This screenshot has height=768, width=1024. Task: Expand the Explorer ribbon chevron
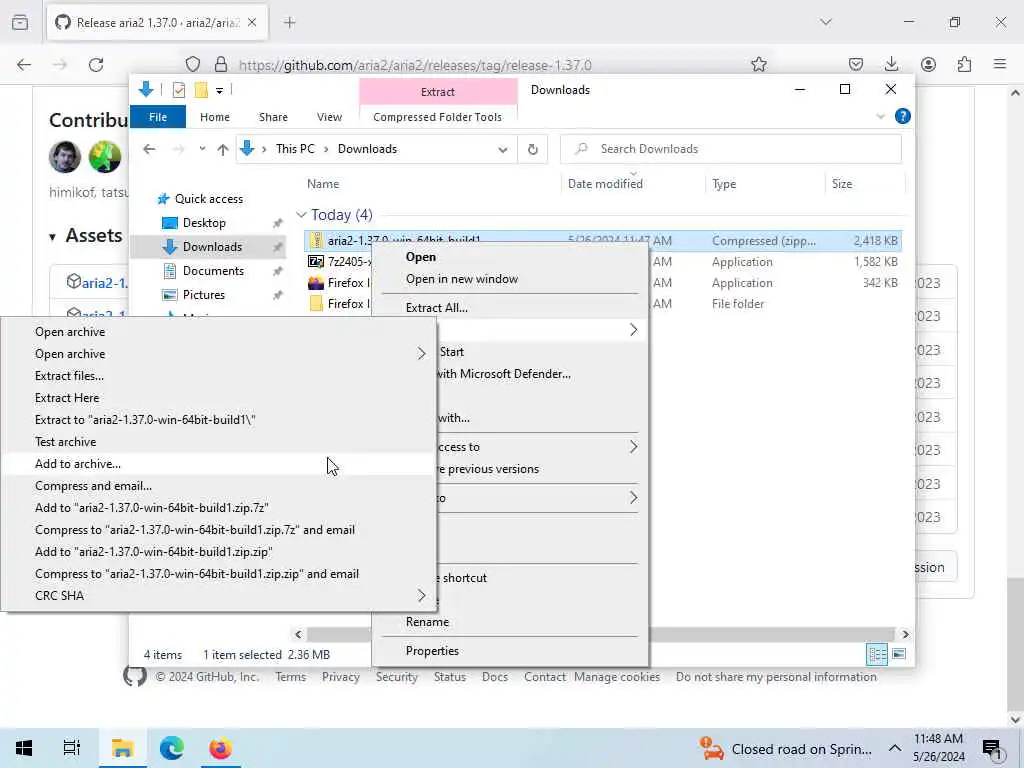tap(880, 116)
